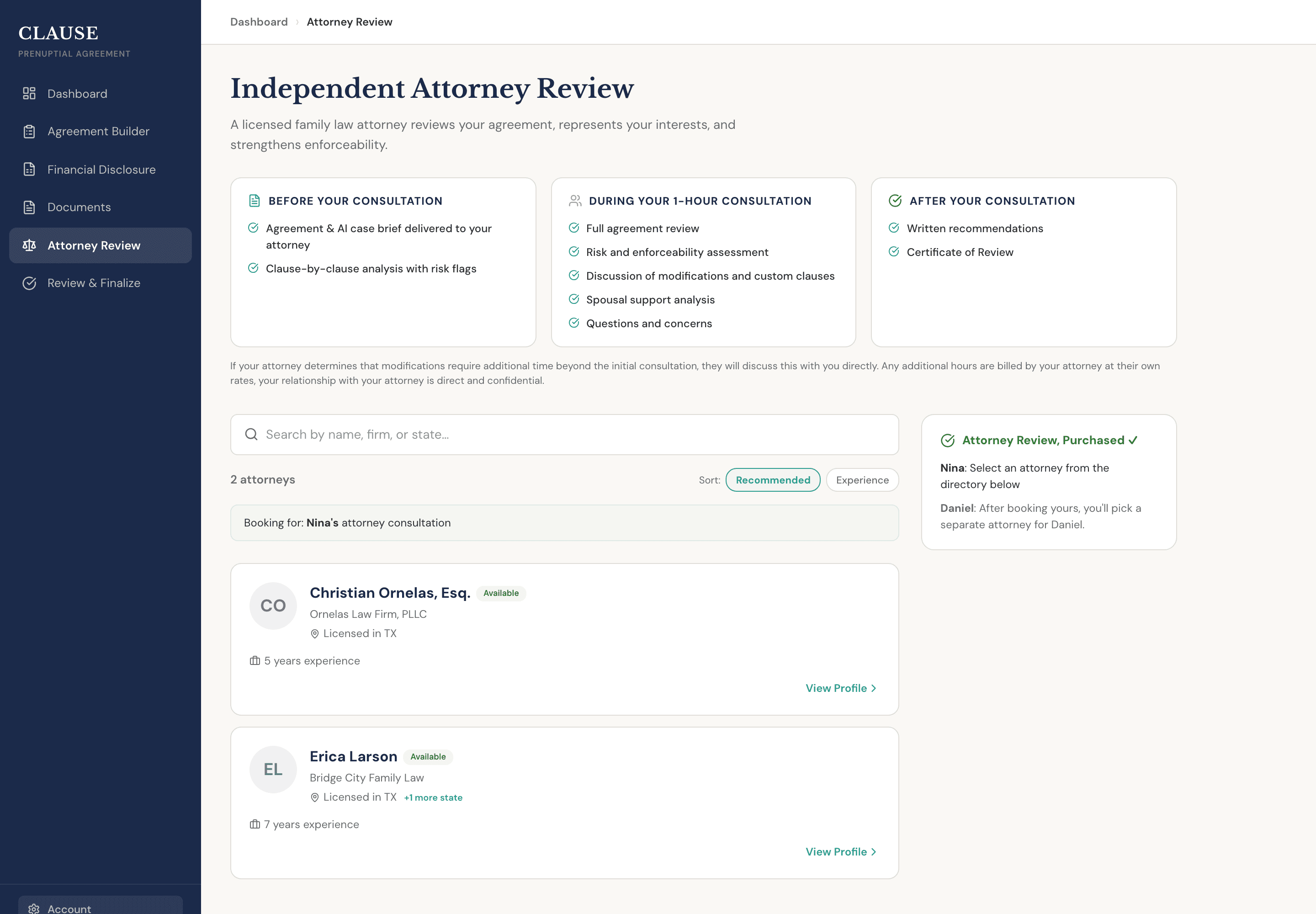The width and height of the screenshot is (1316, 914).
Task: Click the Review & Finalize check-circle icon
Action: (29, 283)
